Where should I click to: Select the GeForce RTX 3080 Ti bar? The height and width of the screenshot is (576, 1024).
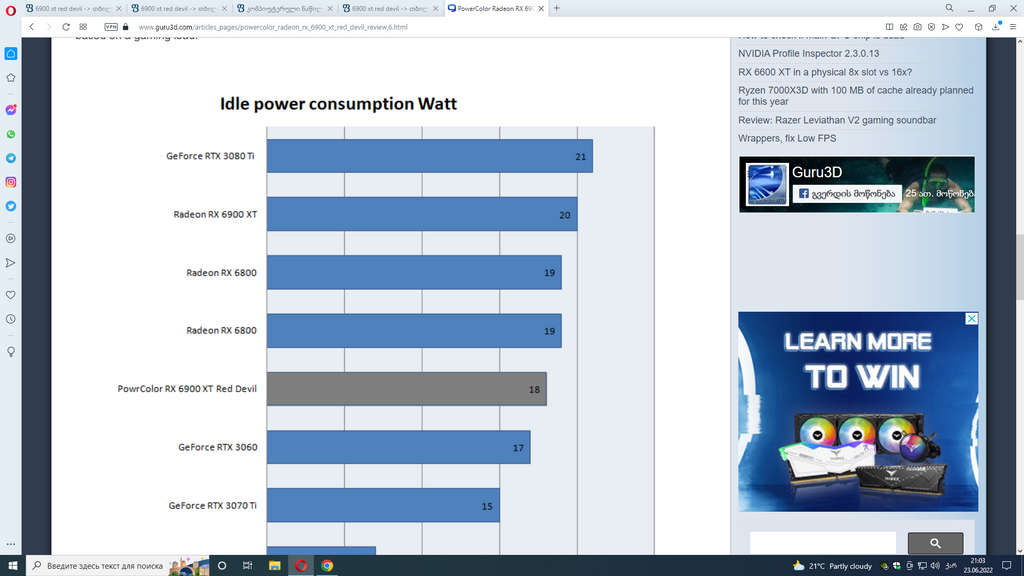tap(430, 156)
